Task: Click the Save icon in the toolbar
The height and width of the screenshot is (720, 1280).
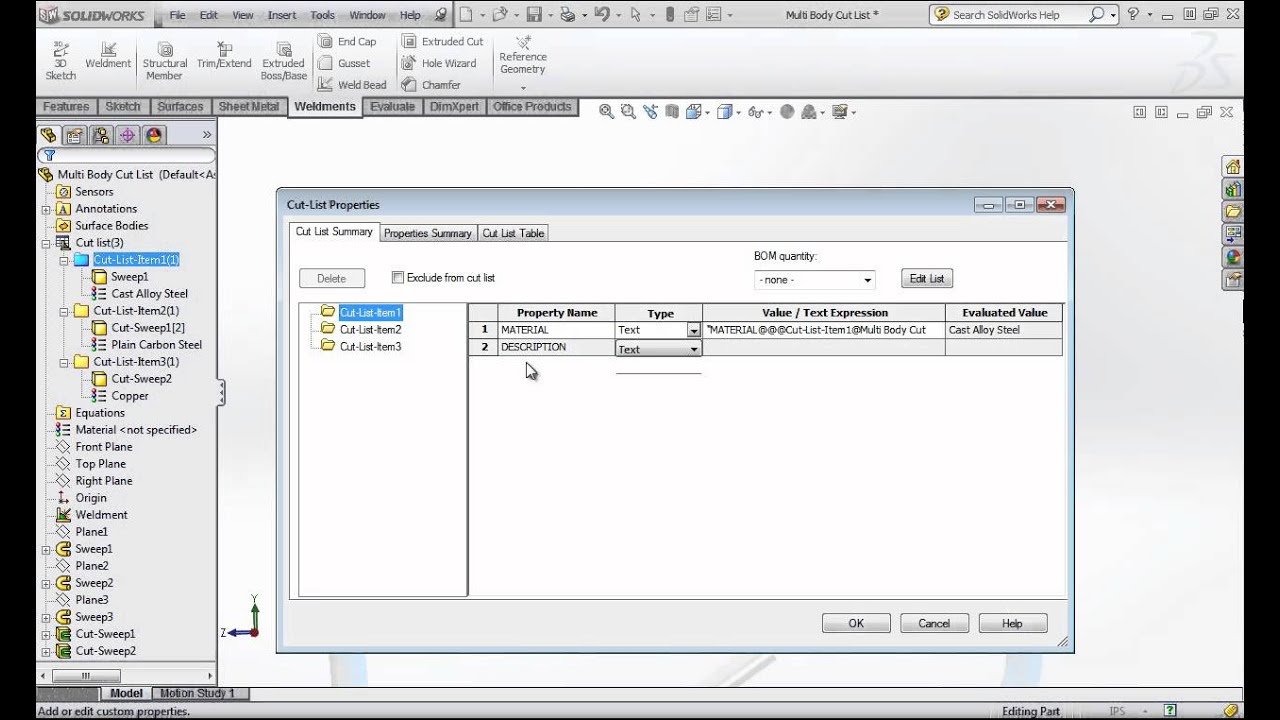Action: [534, 15]
